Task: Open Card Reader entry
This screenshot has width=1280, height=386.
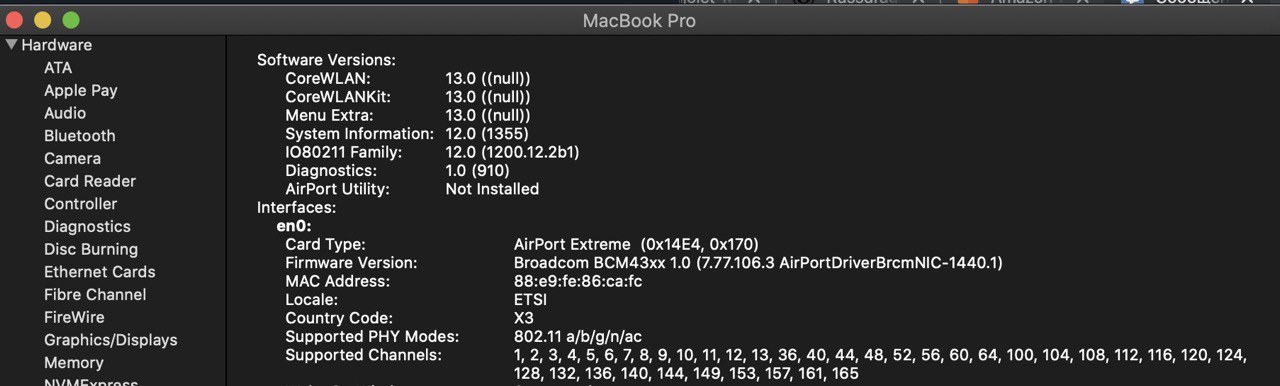Action: [90, 181]
